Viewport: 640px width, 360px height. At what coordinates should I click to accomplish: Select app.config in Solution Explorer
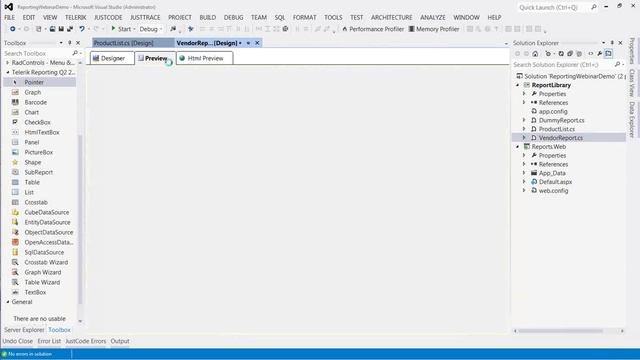(553, 111)
